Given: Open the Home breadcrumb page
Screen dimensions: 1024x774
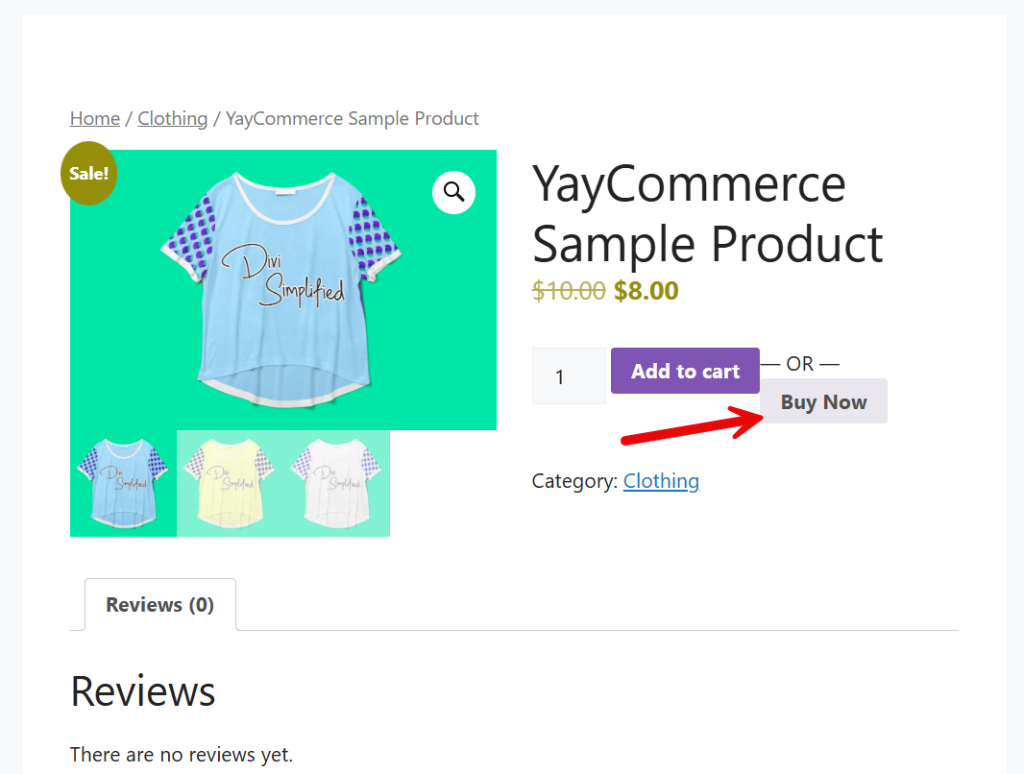Looking at the screenshot, I should coord(94,118).
